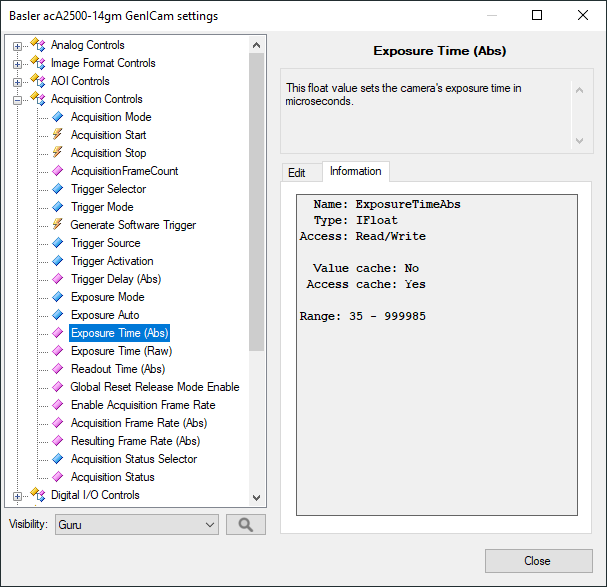
Task: Click the blue diamond icon beside Acquisition Mode
Action: (x=57, y=117)
